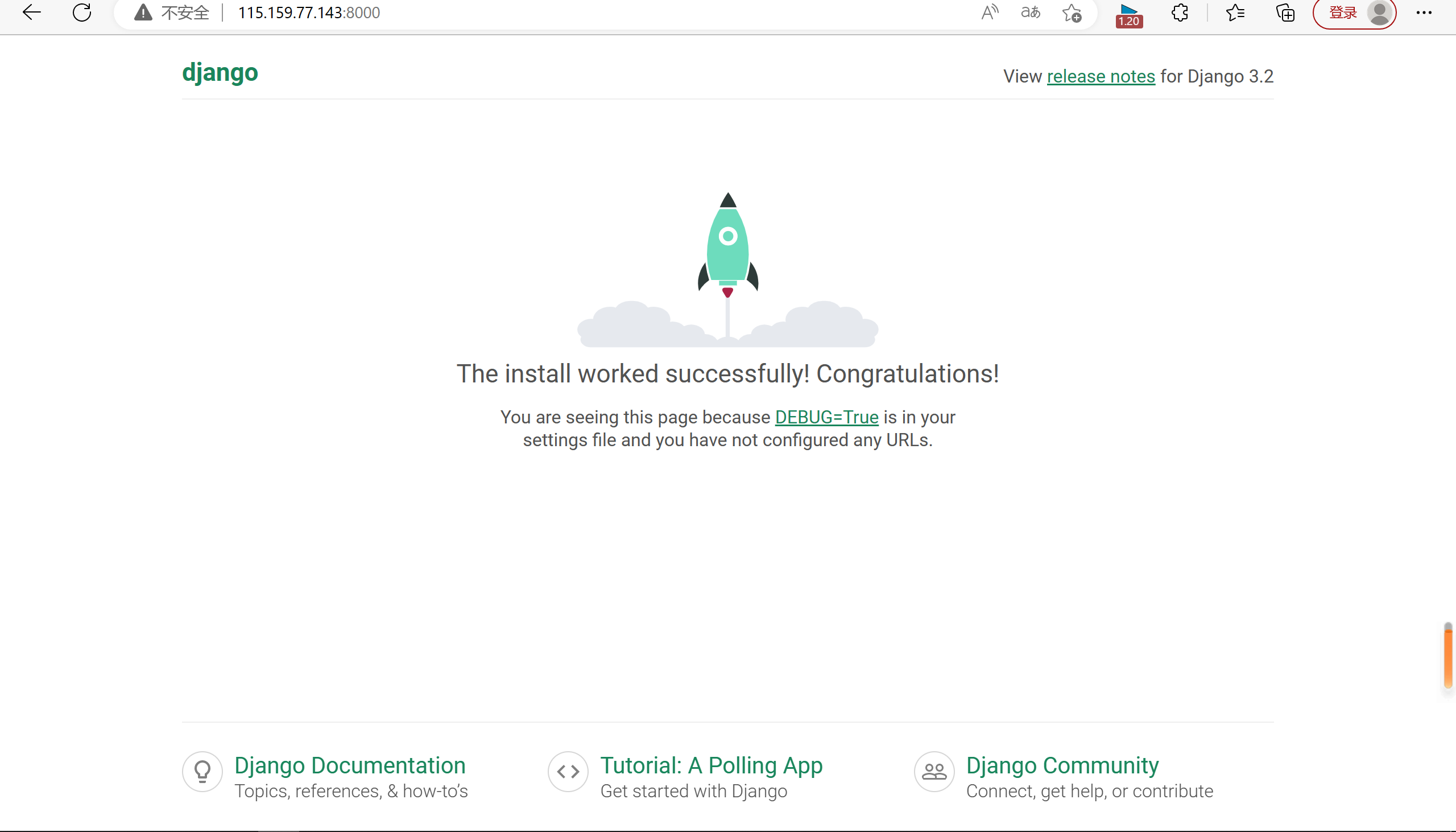Image resolution: width=1456 pixels, height=832 pixels.
Task: Open the extension with the 1.20 badge
Action: (1129, 15)
